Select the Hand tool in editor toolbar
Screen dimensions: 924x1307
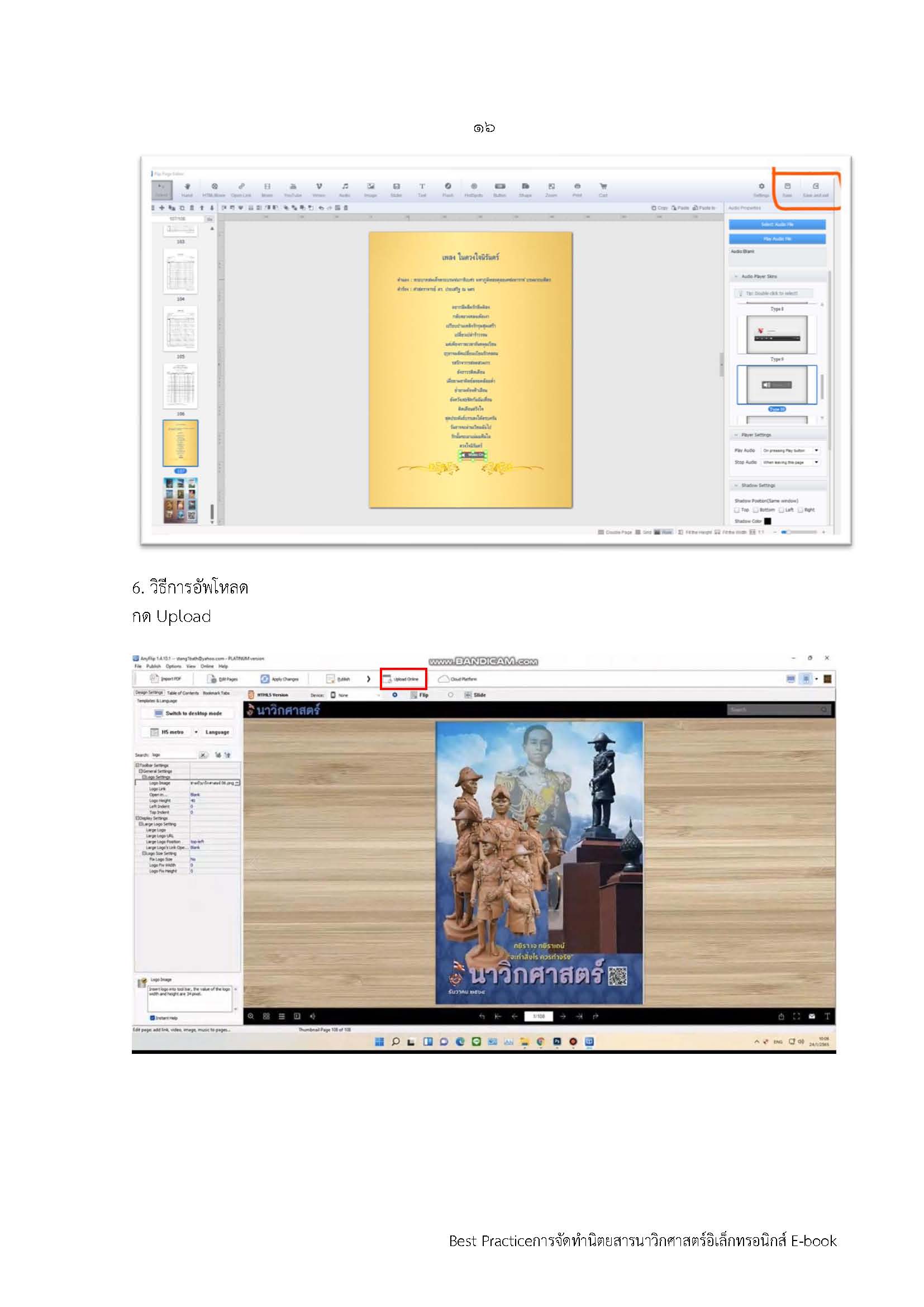tap(187, 190)
